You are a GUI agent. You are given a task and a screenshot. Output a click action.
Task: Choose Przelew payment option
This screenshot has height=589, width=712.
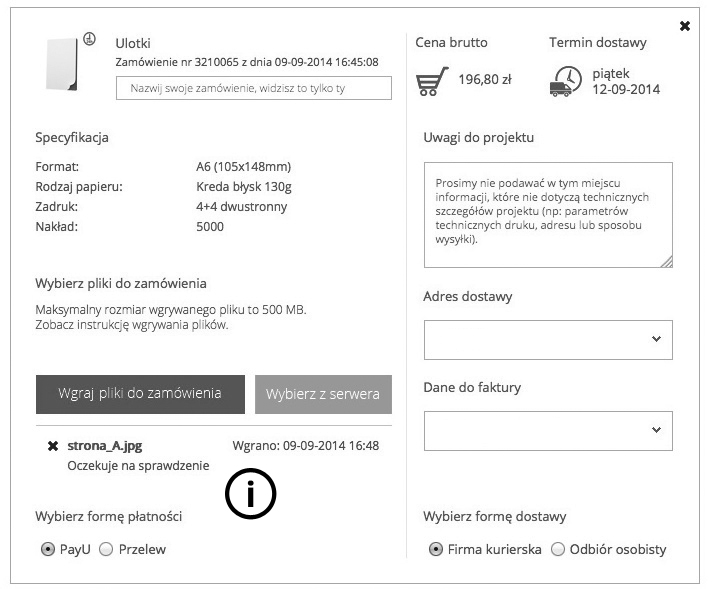tap(106, 549)
